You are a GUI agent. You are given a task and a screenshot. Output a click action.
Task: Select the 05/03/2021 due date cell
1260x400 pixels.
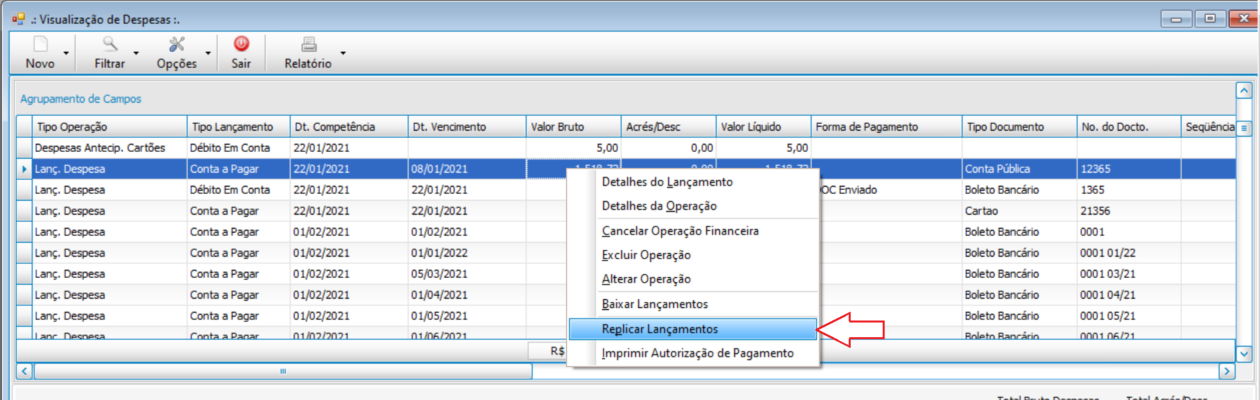[x=466, y=274]
